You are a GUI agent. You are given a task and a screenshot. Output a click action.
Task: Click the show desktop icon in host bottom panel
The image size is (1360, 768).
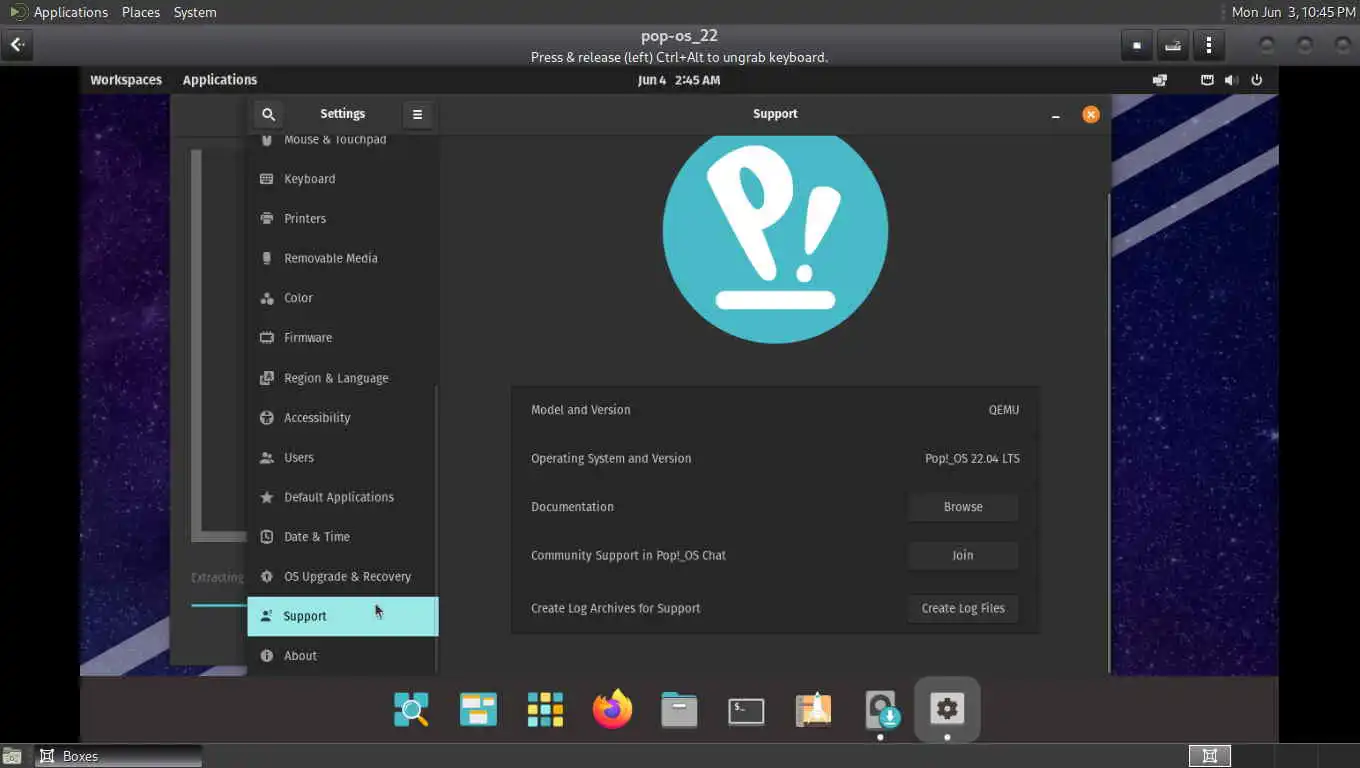12,757
